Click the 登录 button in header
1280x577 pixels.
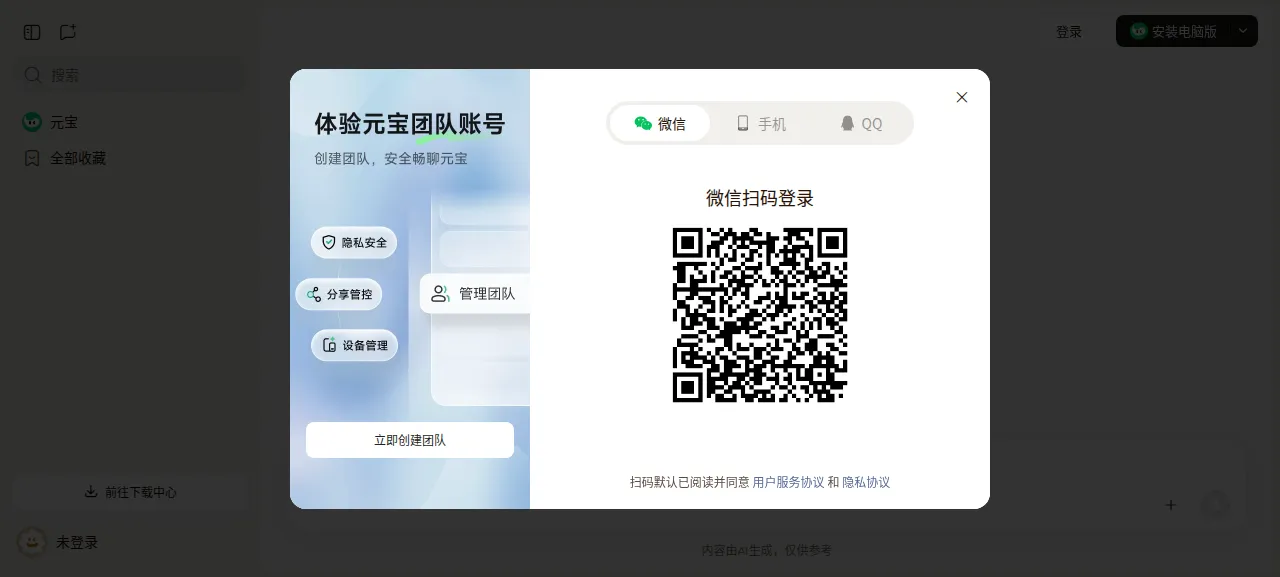click(1069, 32)
